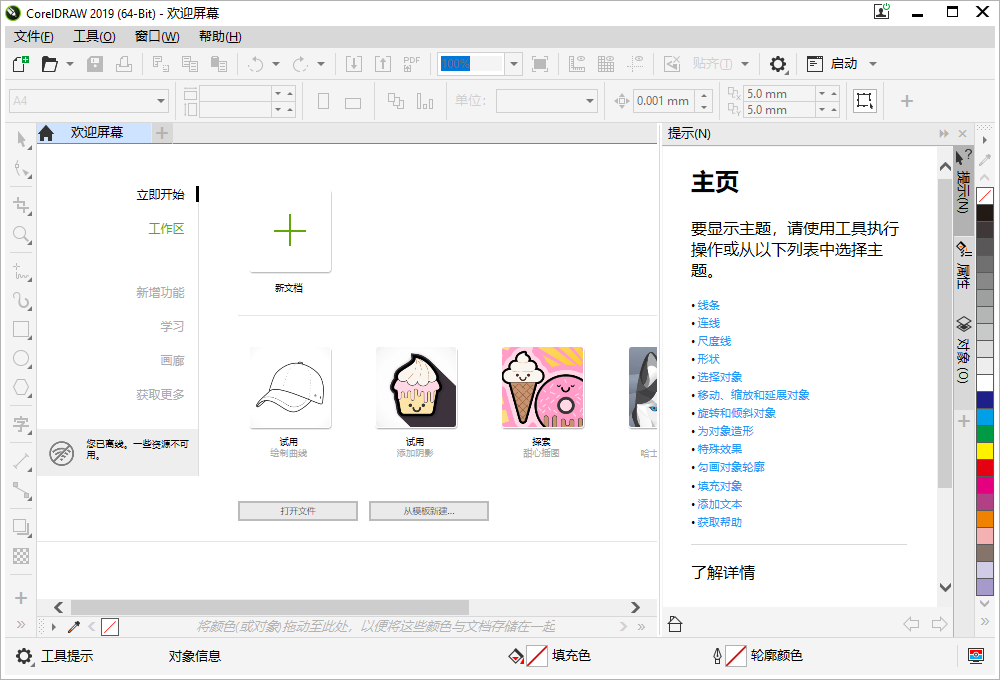Toggle treat-as-filled bounding box icon
Viewport: 1000px width, 680px height.
point(865,101)
